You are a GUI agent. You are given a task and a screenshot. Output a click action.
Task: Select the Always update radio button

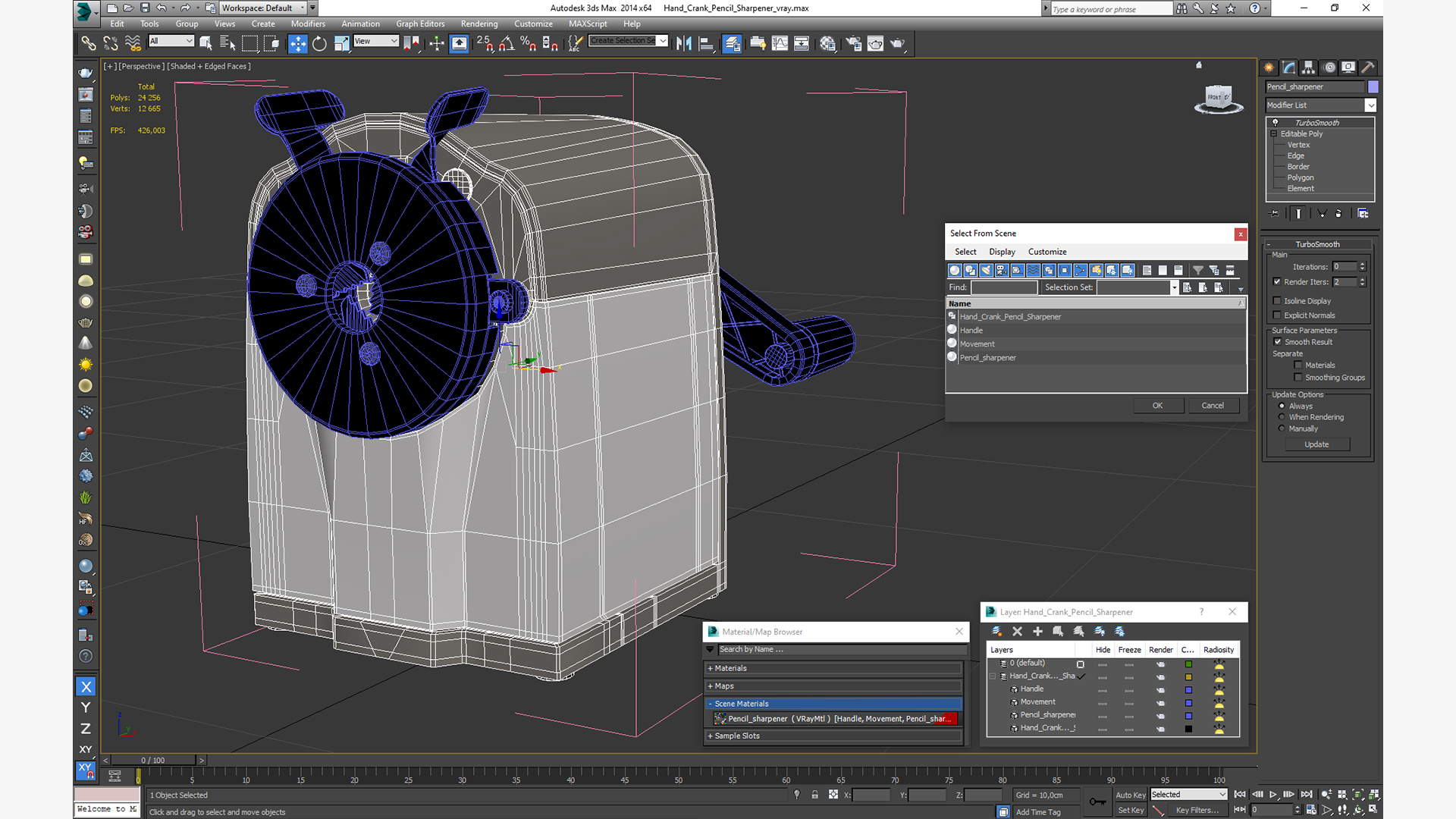coord(1282,406)
